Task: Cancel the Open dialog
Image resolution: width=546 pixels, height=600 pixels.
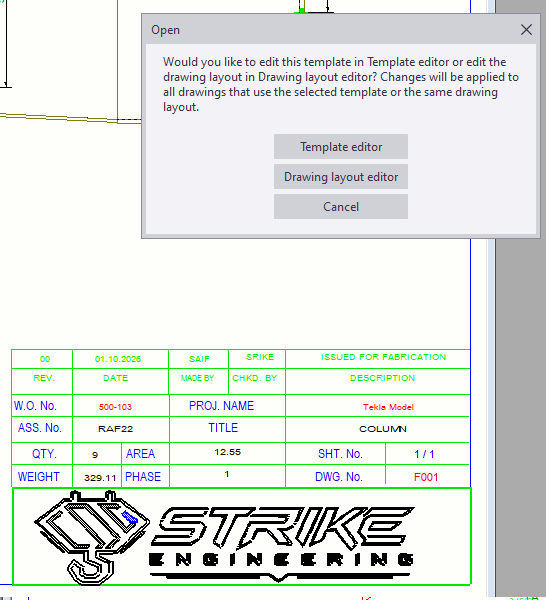Action: tap(341, 207)
